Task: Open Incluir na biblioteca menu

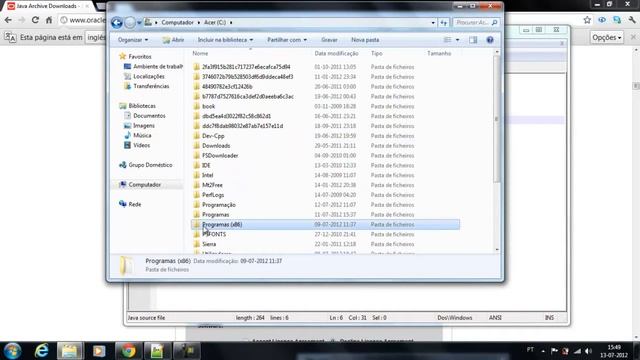Action: pos(225,40)
